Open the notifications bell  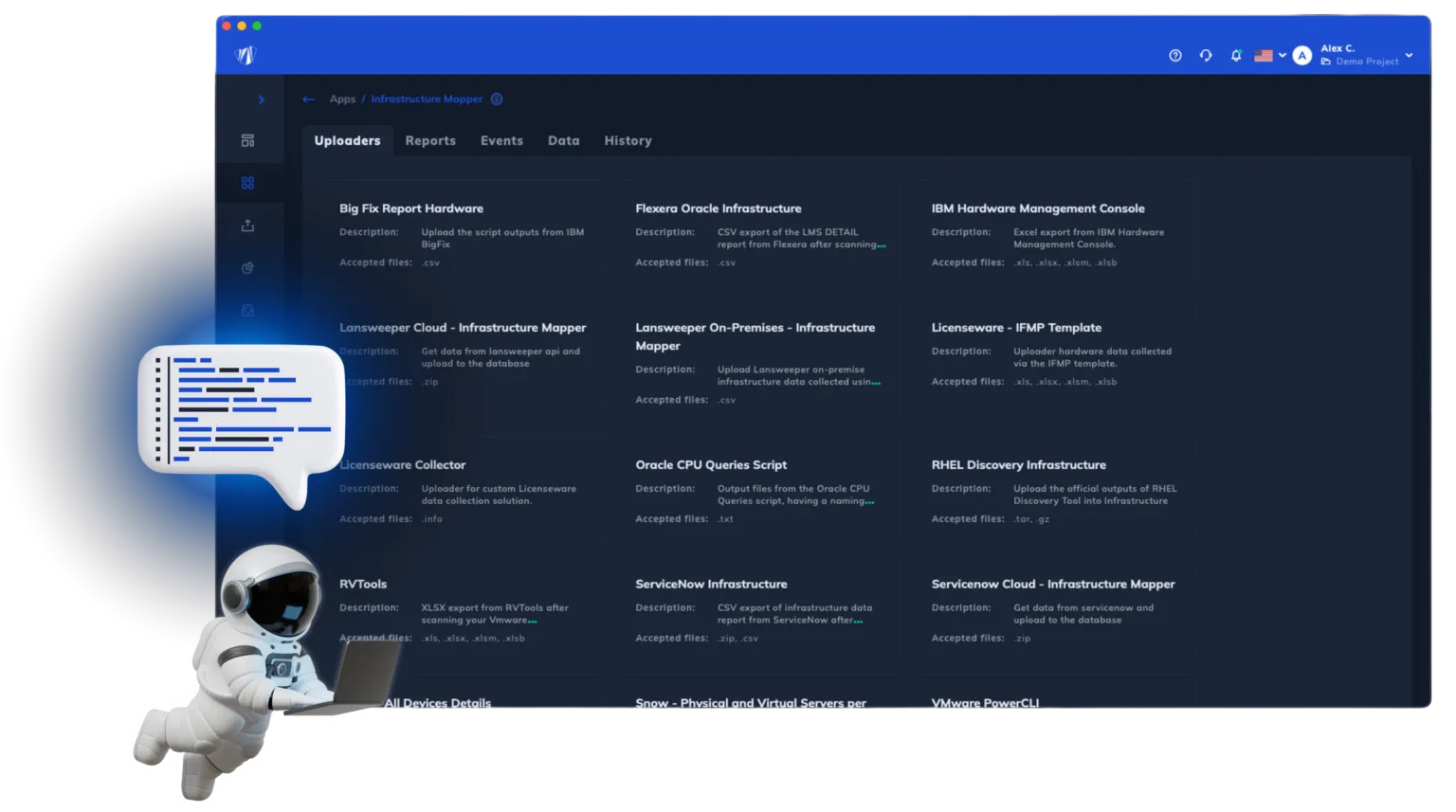point(1236,56)
